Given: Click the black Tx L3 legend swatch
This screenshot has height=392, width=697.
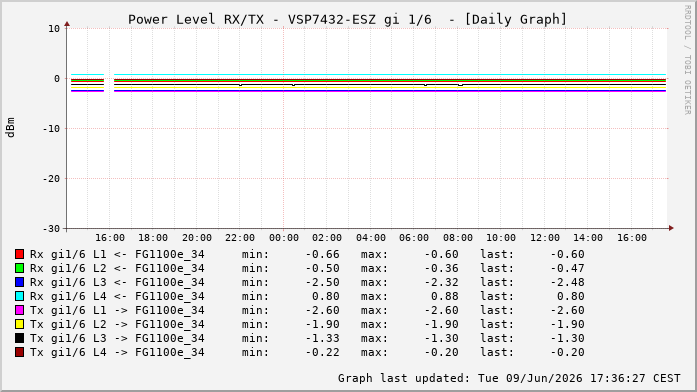Looking at the screenshot, I should 19,338.
